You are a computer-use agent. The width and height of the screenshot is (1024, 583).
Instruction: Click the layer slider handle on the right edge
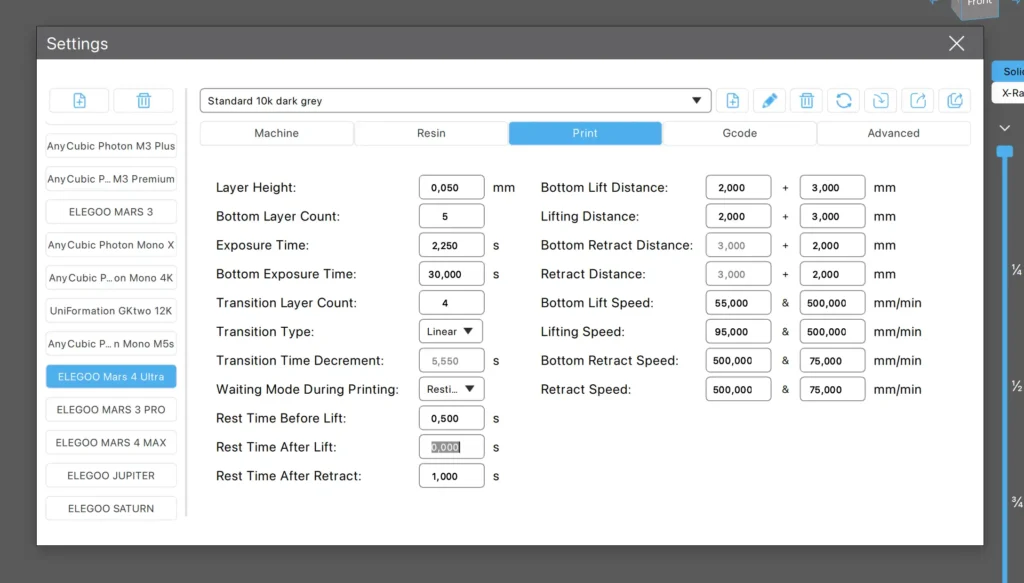point(1005,152)
